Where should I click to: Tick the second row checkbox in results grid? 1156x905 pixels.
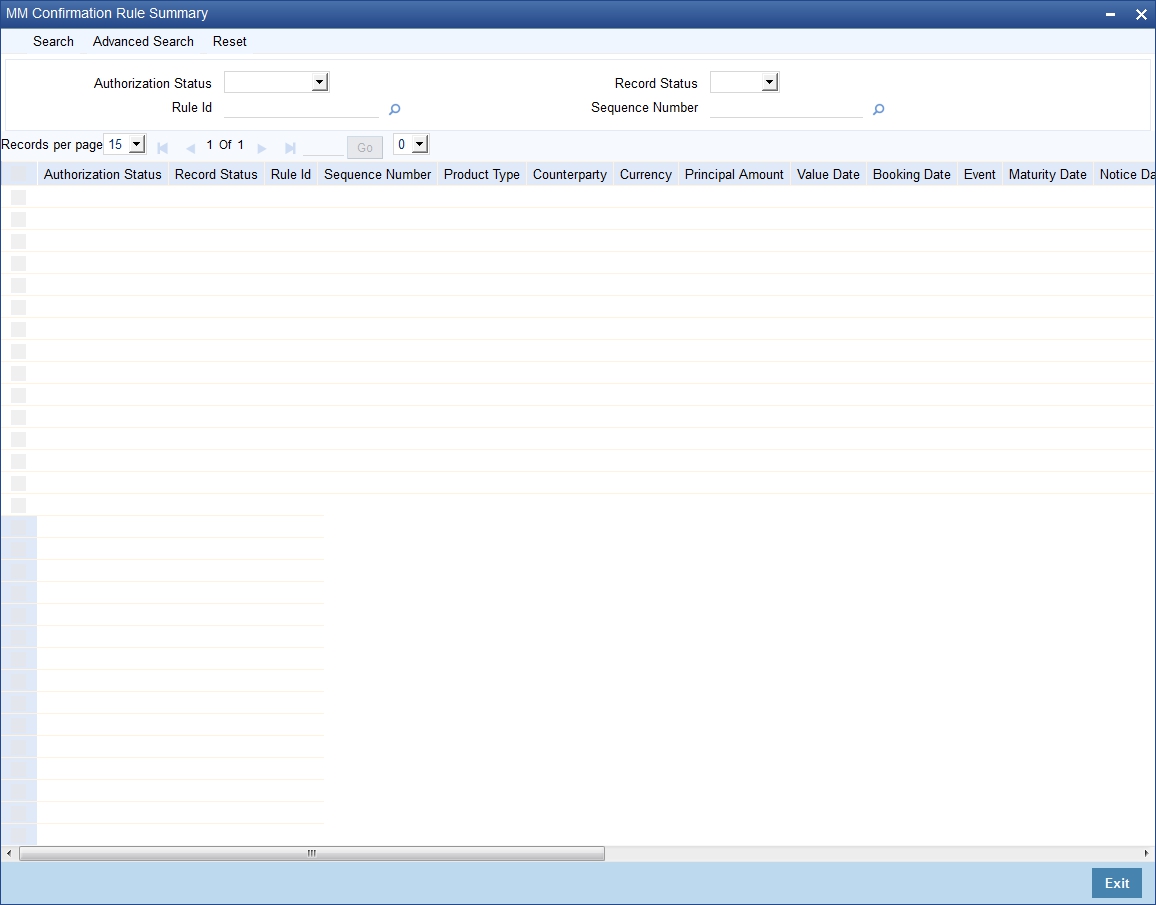[x=18, y=219]
